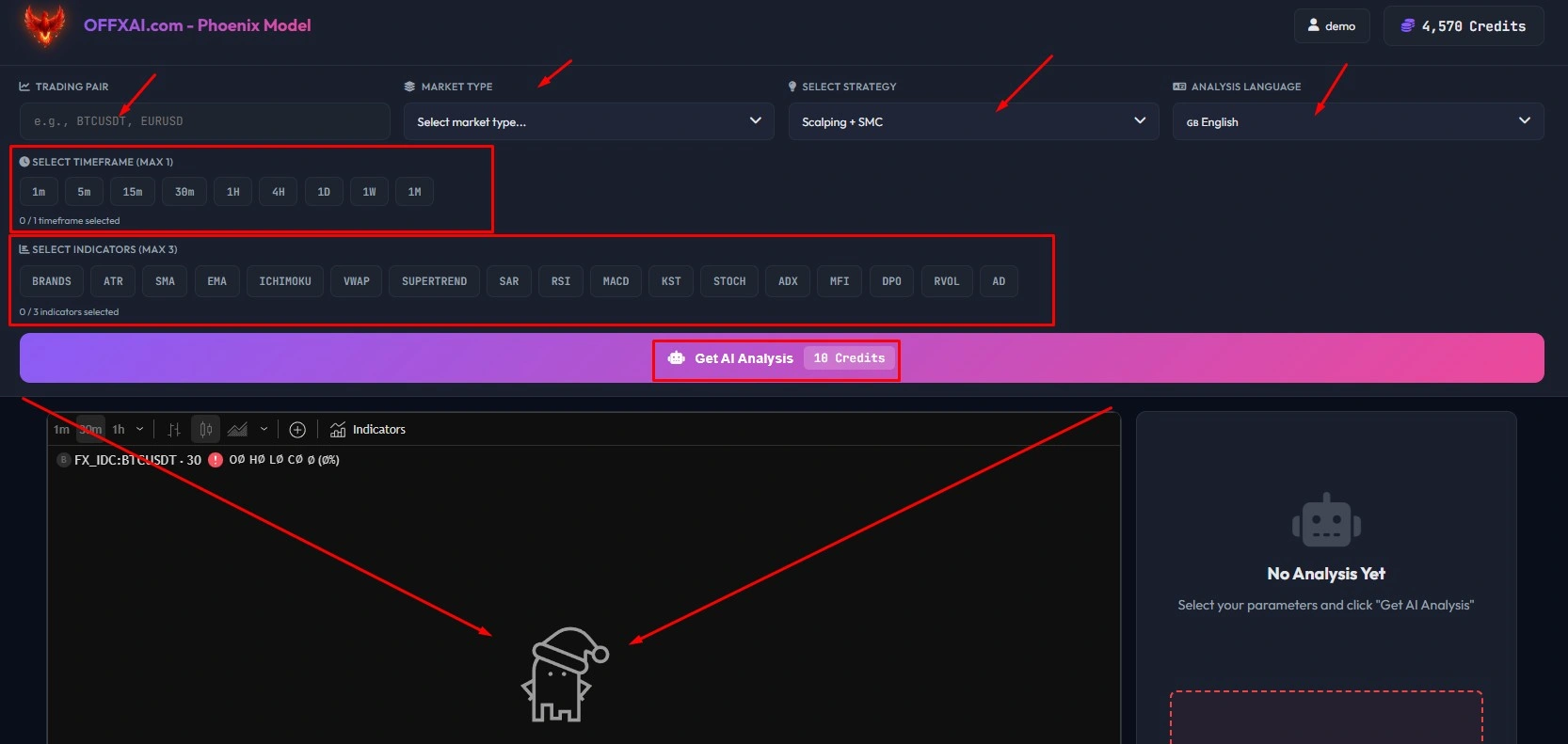Image resolution: width=1568 pixels, height=744 pixels.
Task: Click the compare or add symbol plus icon
Action: coord(297,430)
